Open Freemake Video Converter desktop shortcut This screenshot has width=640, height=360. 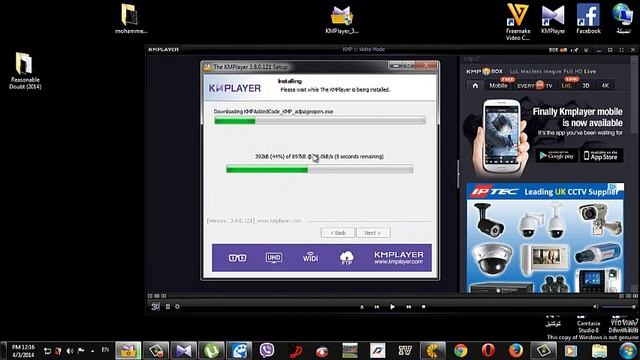(518, 22)
